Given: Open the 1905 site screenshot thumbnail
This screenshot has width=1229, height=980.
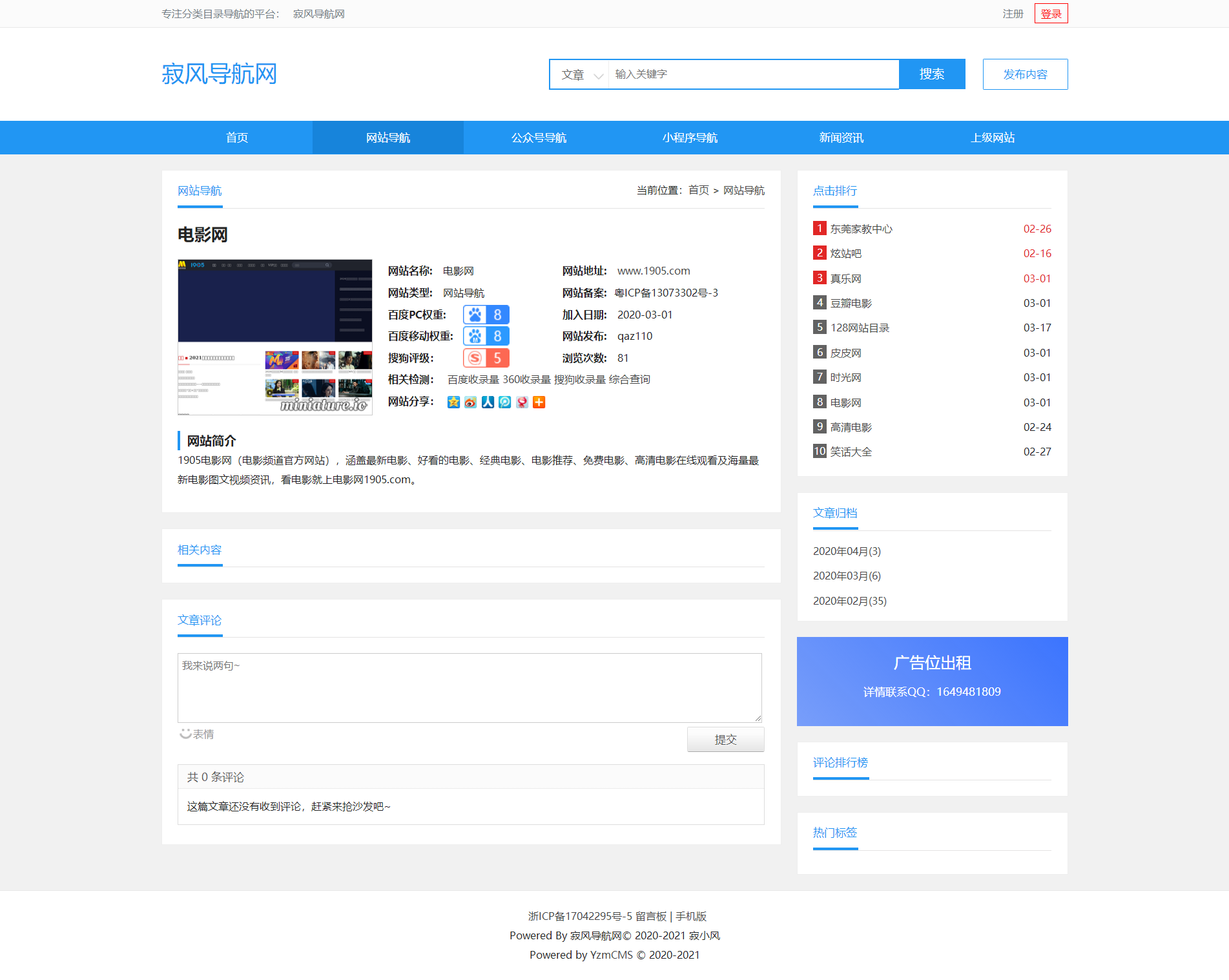Looking at the screenshot, I should coord(275,337).
